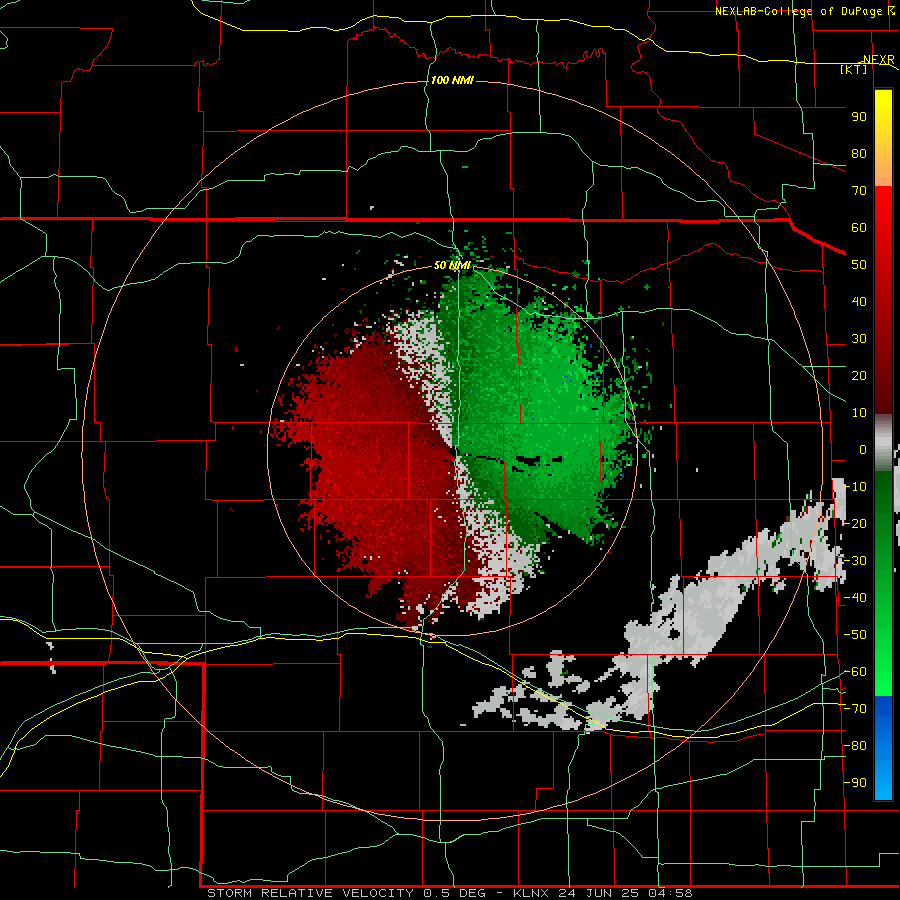Click the positive 90 knots scale label
900x900 pixels.
pyautogui.click(x=859, y=117)
